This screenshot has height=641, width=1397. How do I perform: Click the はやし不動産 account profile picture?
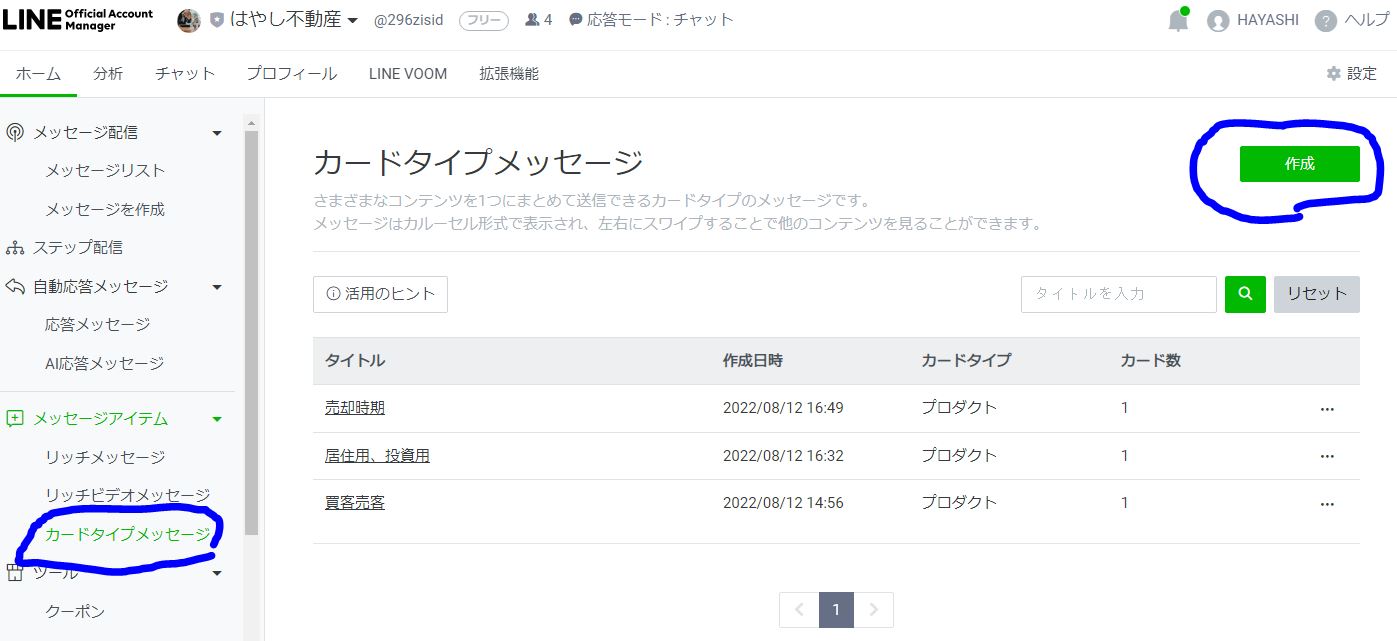pyautogui.click(x=189, y=20)
